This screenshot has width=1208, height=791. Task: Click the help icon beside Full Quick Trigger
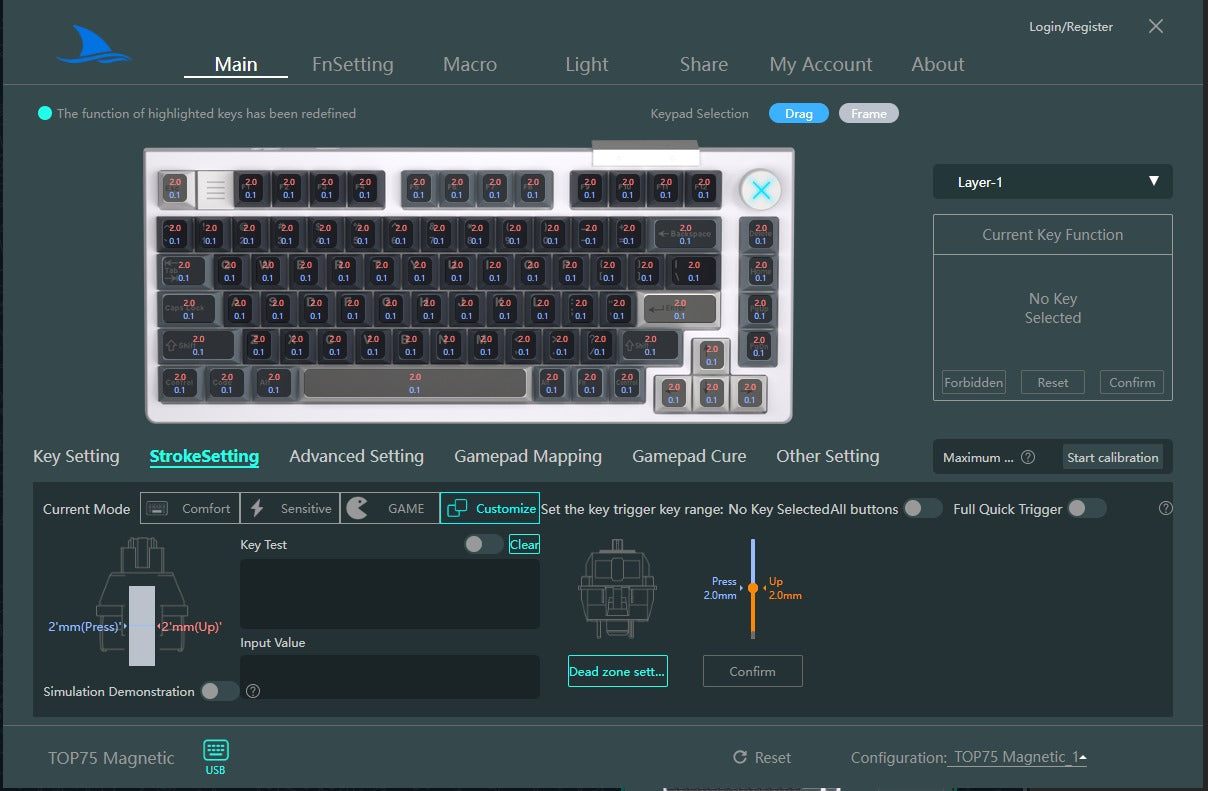click(1165, 508)
